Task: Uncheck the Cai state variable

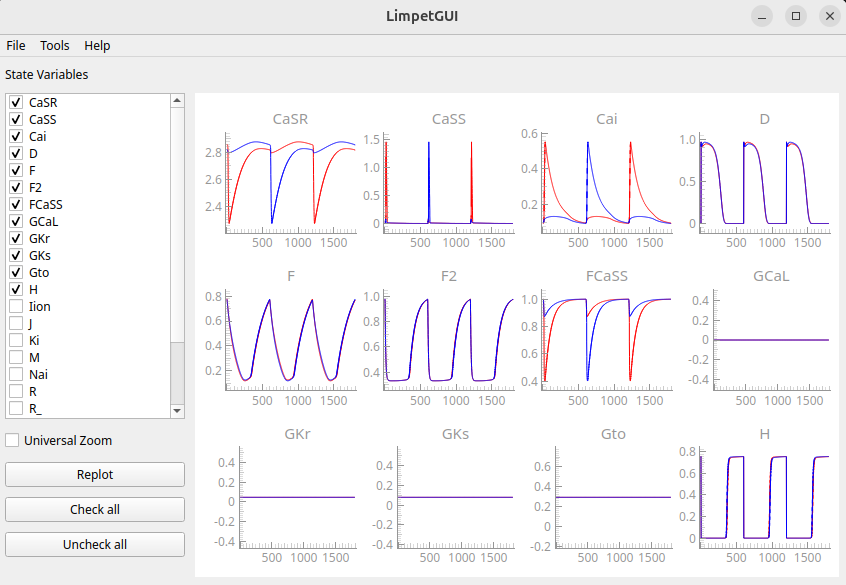Action: coord(14,136)
